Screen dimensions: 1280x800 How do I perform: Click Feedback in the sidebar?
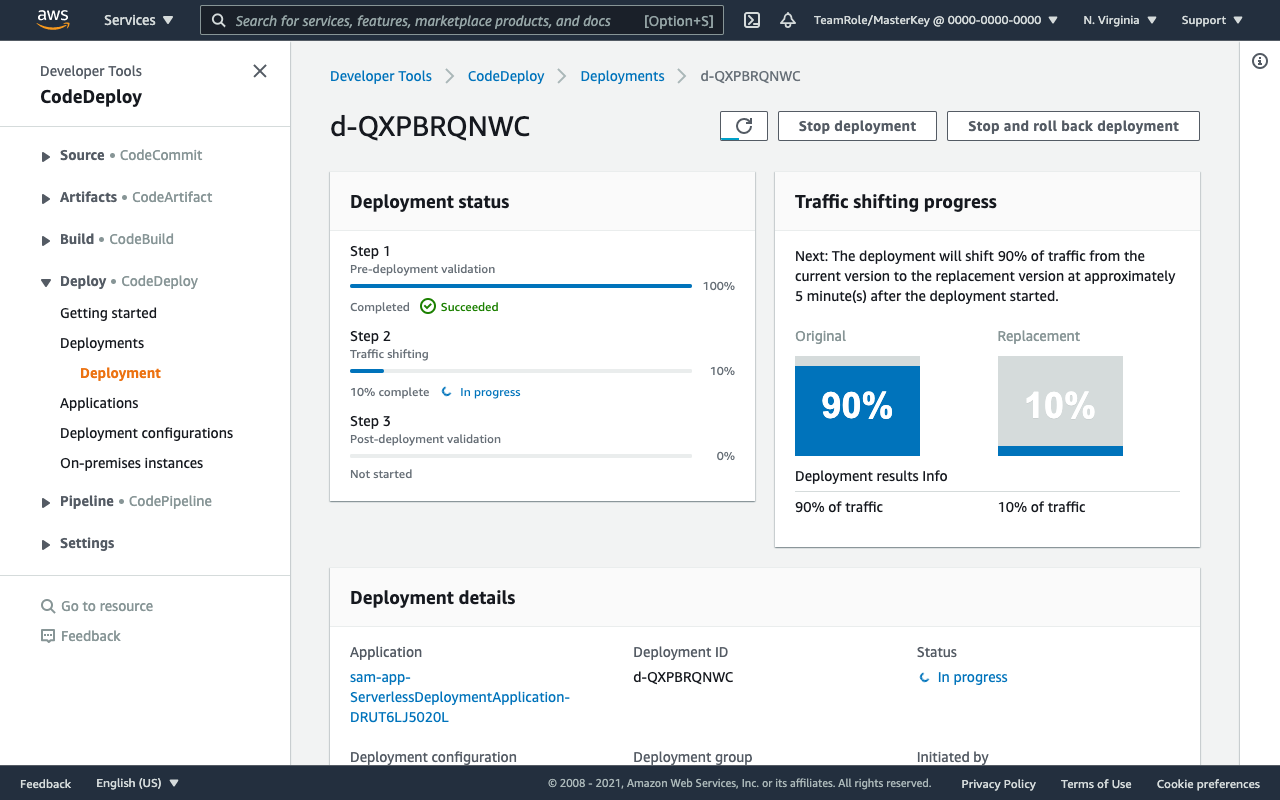(x=90, y=636)
